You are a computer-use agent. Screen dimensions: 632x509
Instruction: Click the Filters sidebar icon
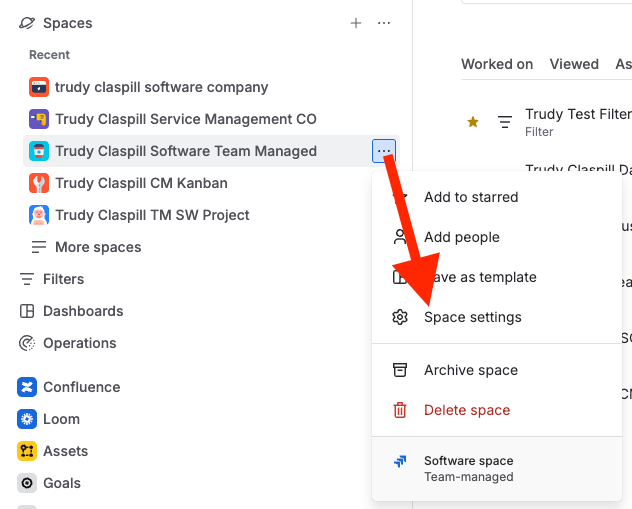pos(27,279)
